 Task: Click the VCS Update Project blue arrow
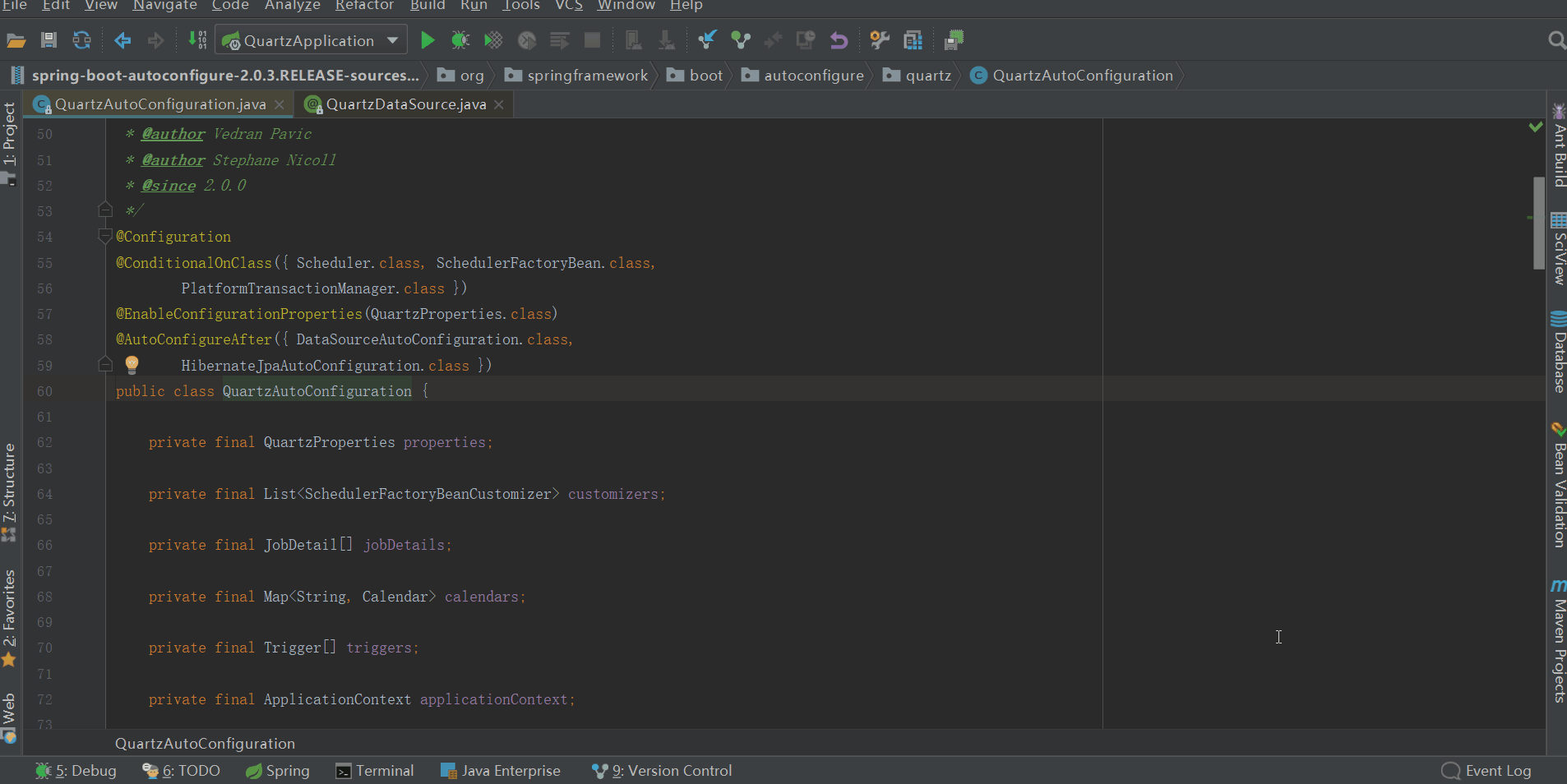707,39
